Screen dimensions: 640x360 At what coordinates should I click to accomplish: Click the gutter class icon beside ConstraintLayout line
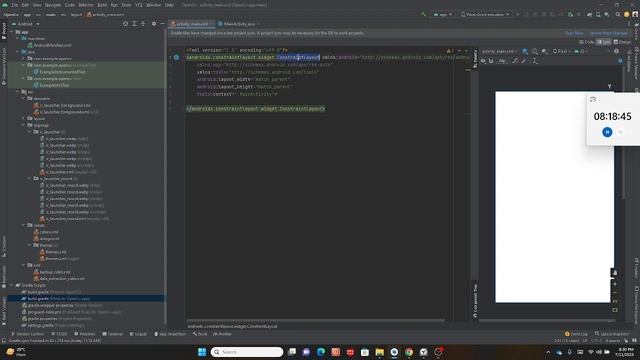pos(176,58)
